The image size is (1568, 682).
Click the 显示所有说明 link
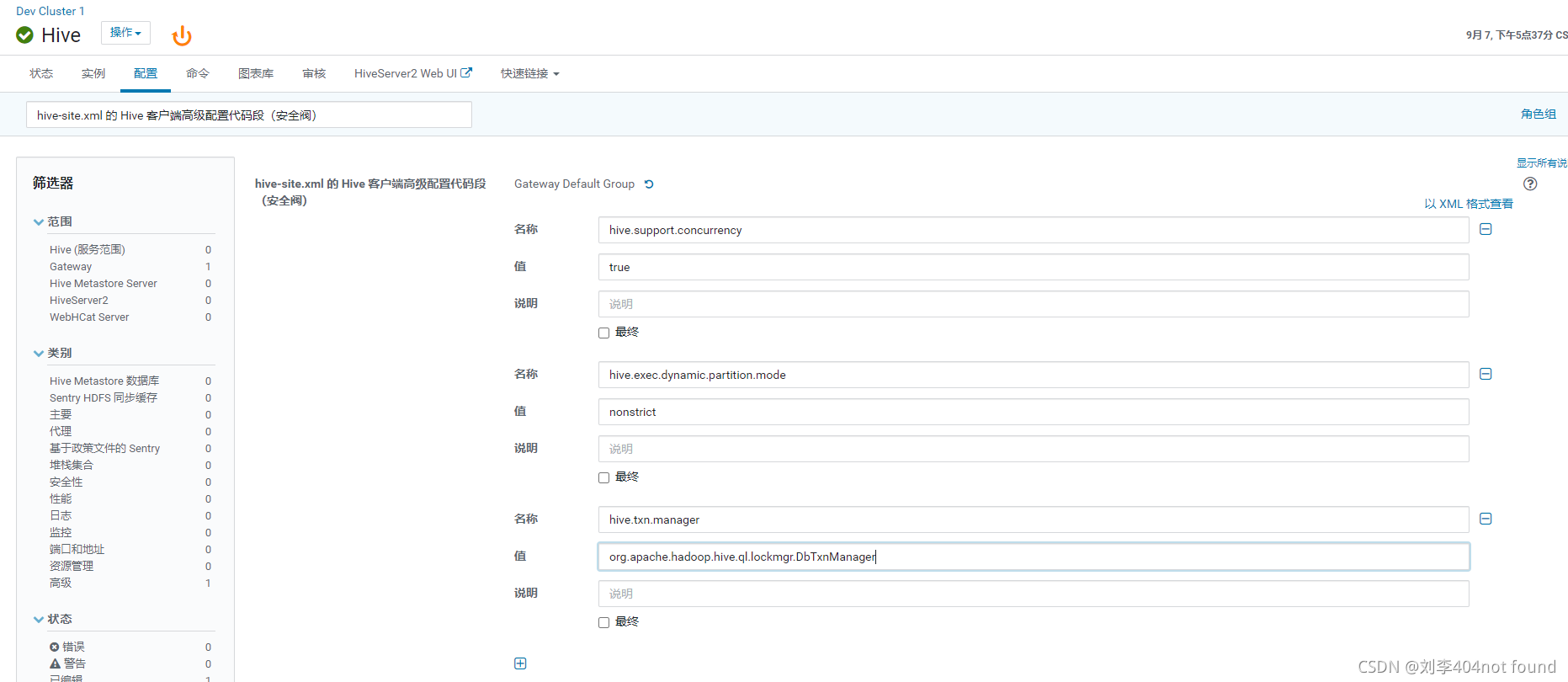click(1542, 163)
